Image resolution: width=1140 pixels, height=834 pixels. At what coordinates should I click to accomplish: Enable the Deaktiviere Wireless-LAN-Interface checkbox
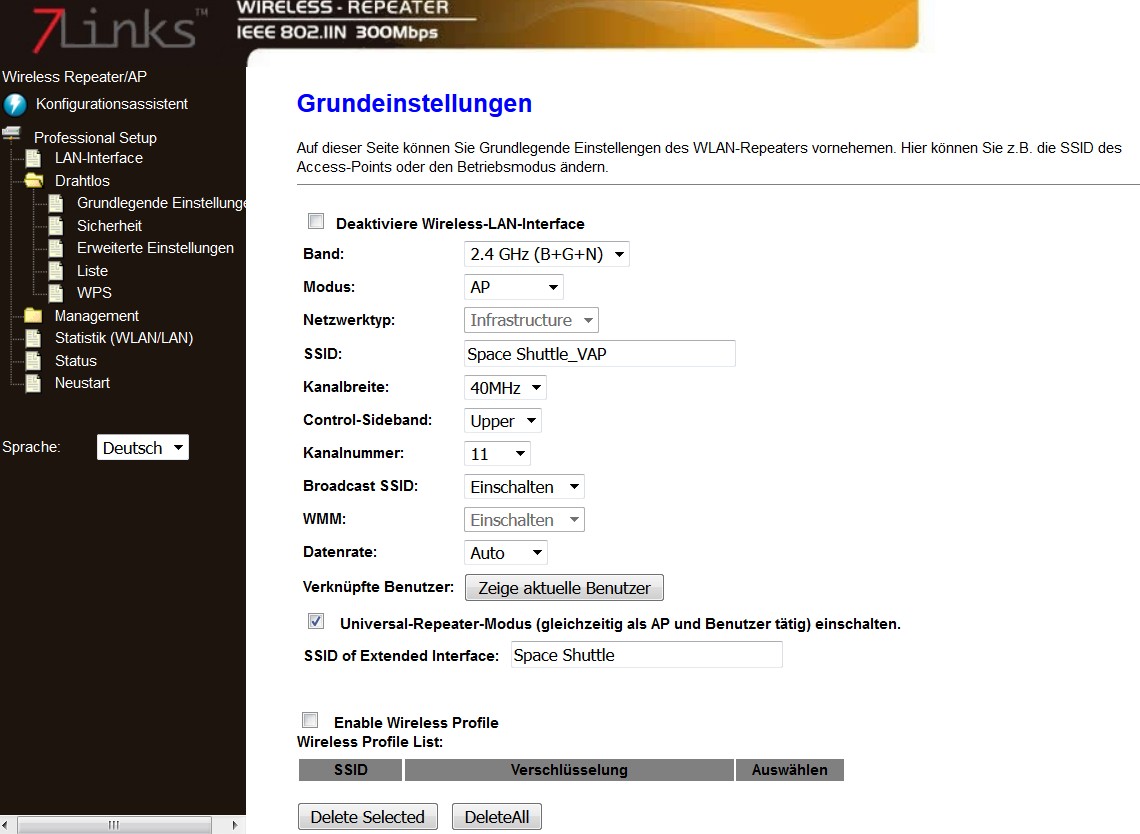click(316, 222)
